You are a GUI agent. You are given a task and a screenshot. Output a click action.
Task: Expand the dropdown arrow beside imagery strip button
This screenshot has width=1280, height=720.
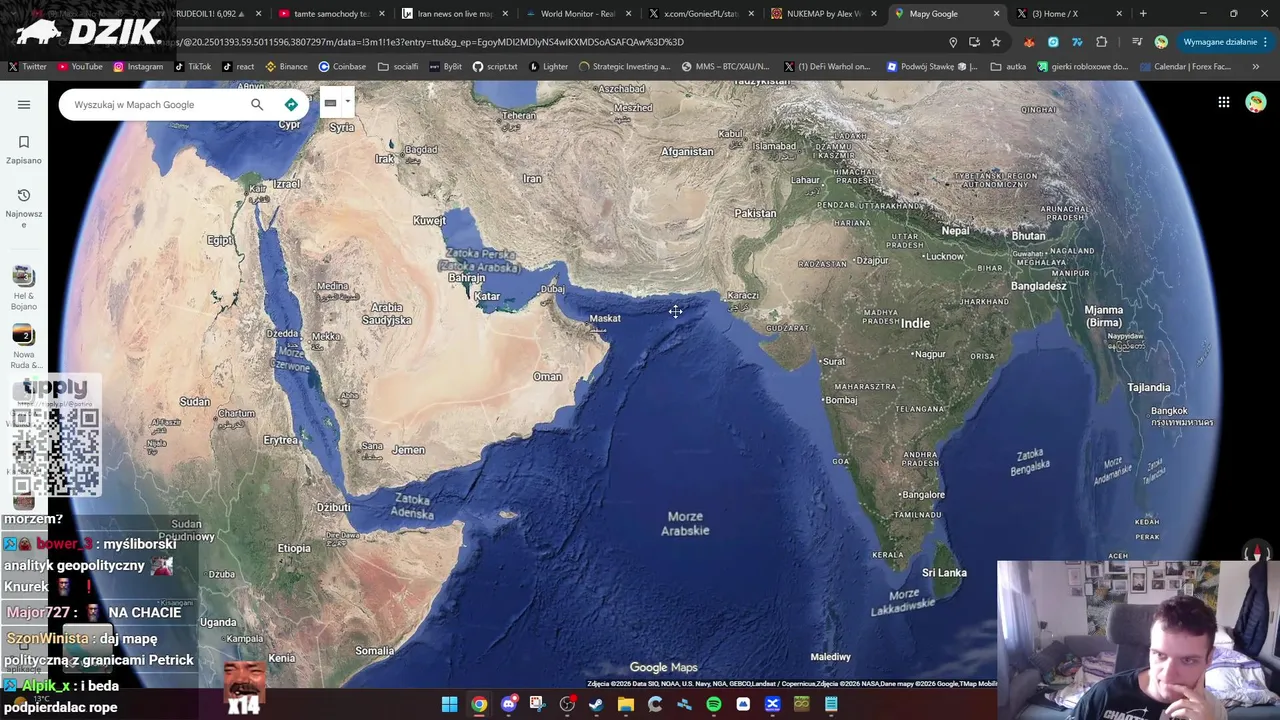pos(347,102)
